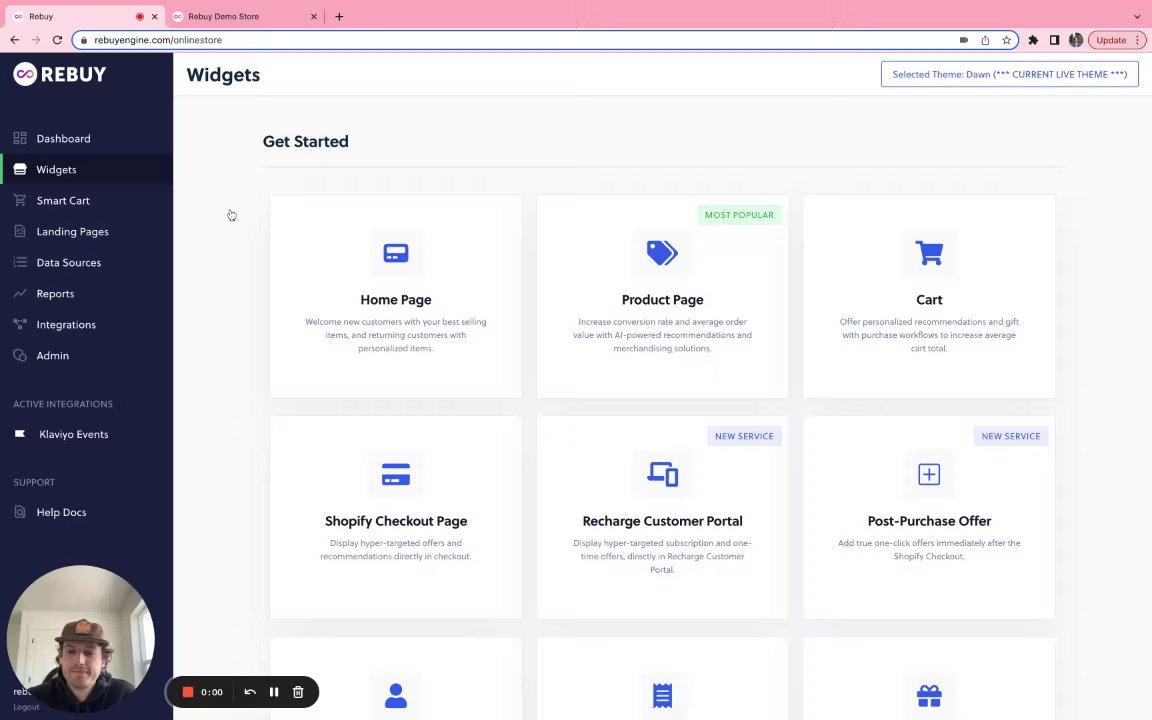The width and height of the screenshot is (1152, 720).
Task: Click the Get Started heading
Action: click(306, 141)
